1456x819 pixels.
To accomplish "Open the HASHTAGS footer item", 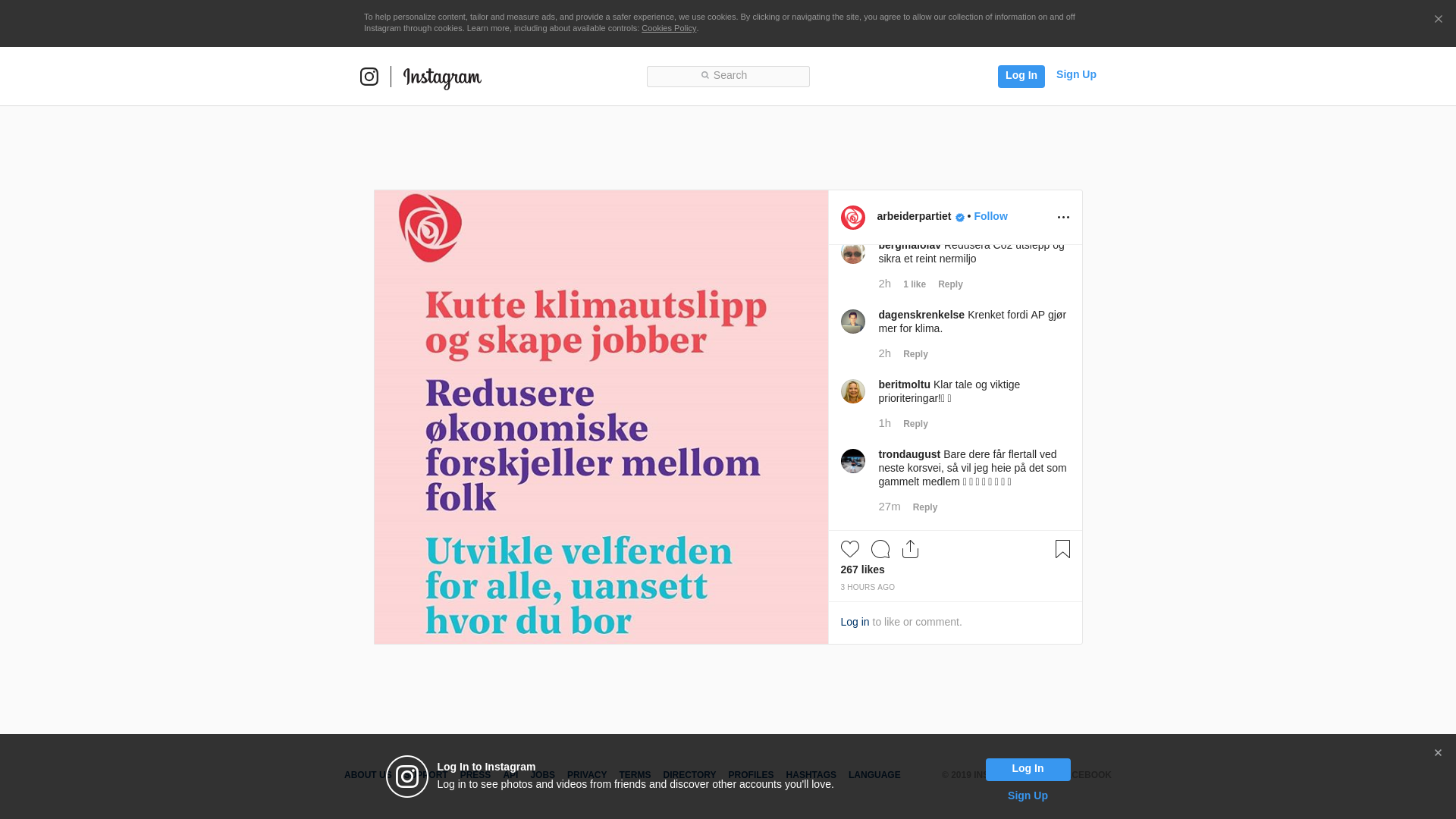I will pyautogui.click(x=811, y=775).
